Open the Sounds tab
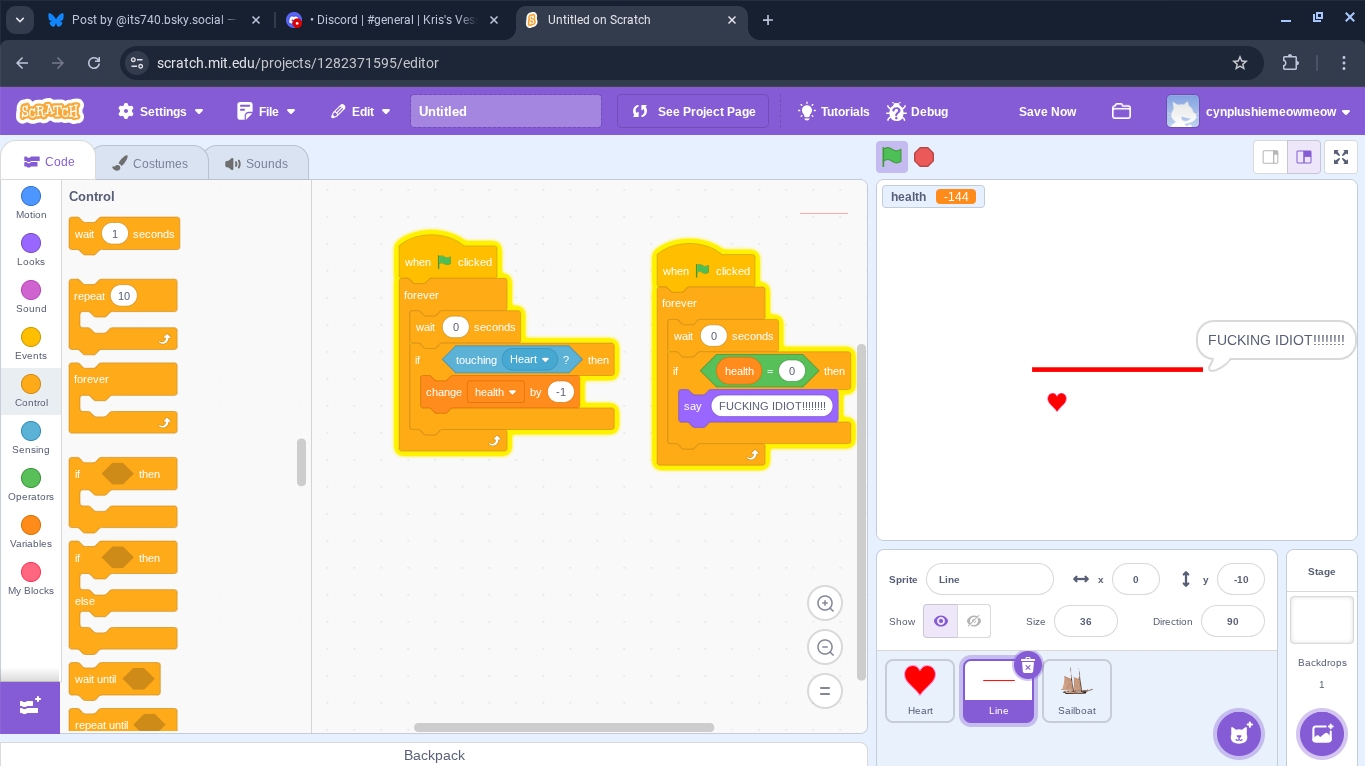1365x766 pixels. 257,163
